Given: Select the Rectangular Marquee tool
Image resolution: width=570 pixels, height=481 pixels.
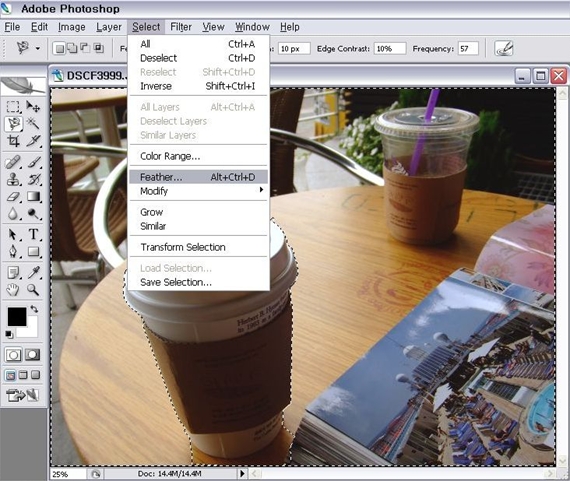Looking at the screenshot, I should pyautogui.click(x=13, y=107).
